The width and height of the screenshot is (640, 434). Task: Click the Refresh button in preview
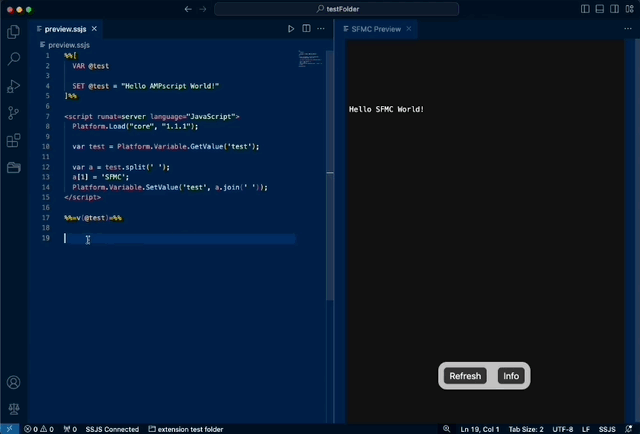(x=465, y=376)
